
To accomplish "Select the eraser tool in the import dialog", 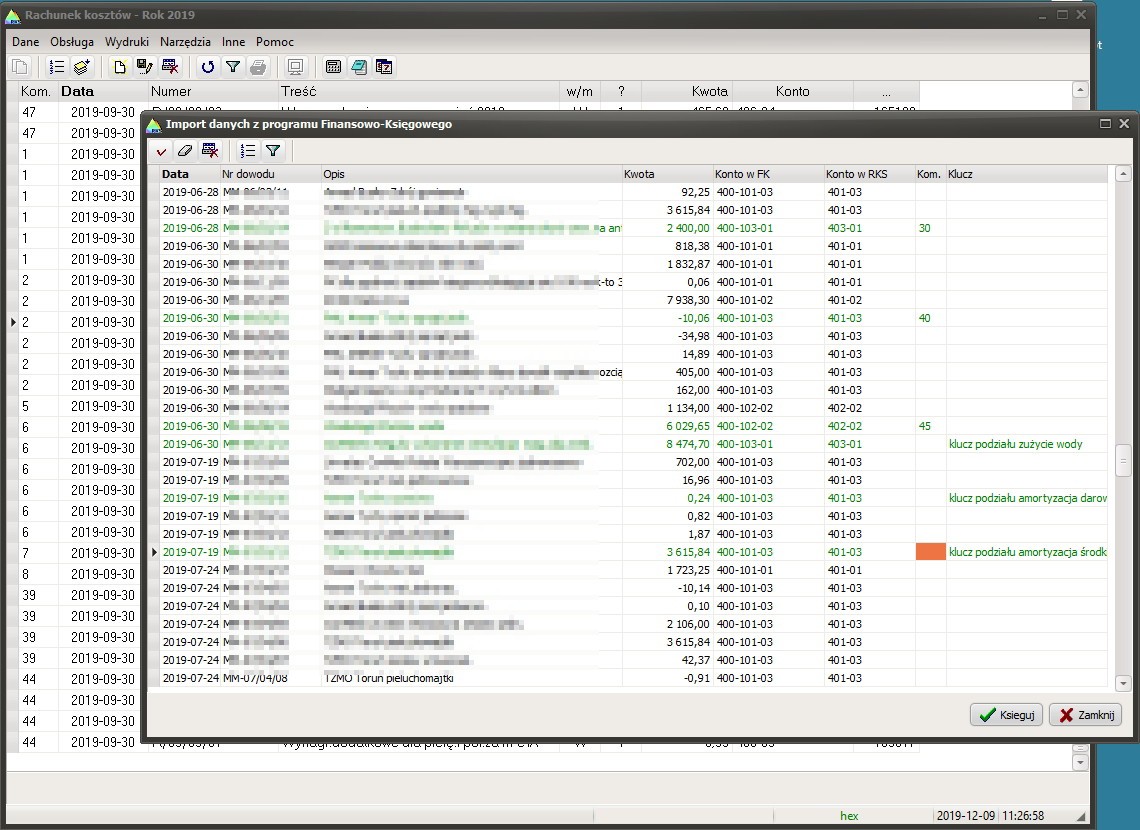I will (185, 151).
